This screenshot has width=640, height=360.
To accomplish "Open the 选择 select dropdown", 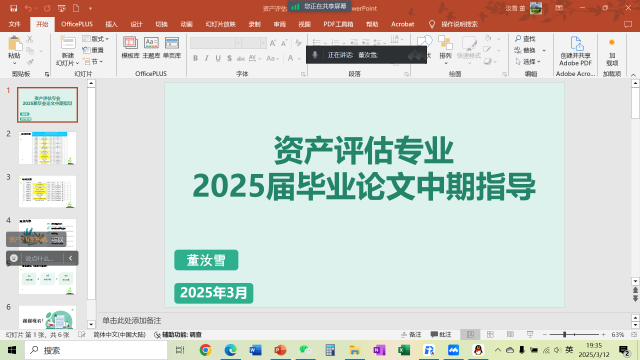I will 528,62.
